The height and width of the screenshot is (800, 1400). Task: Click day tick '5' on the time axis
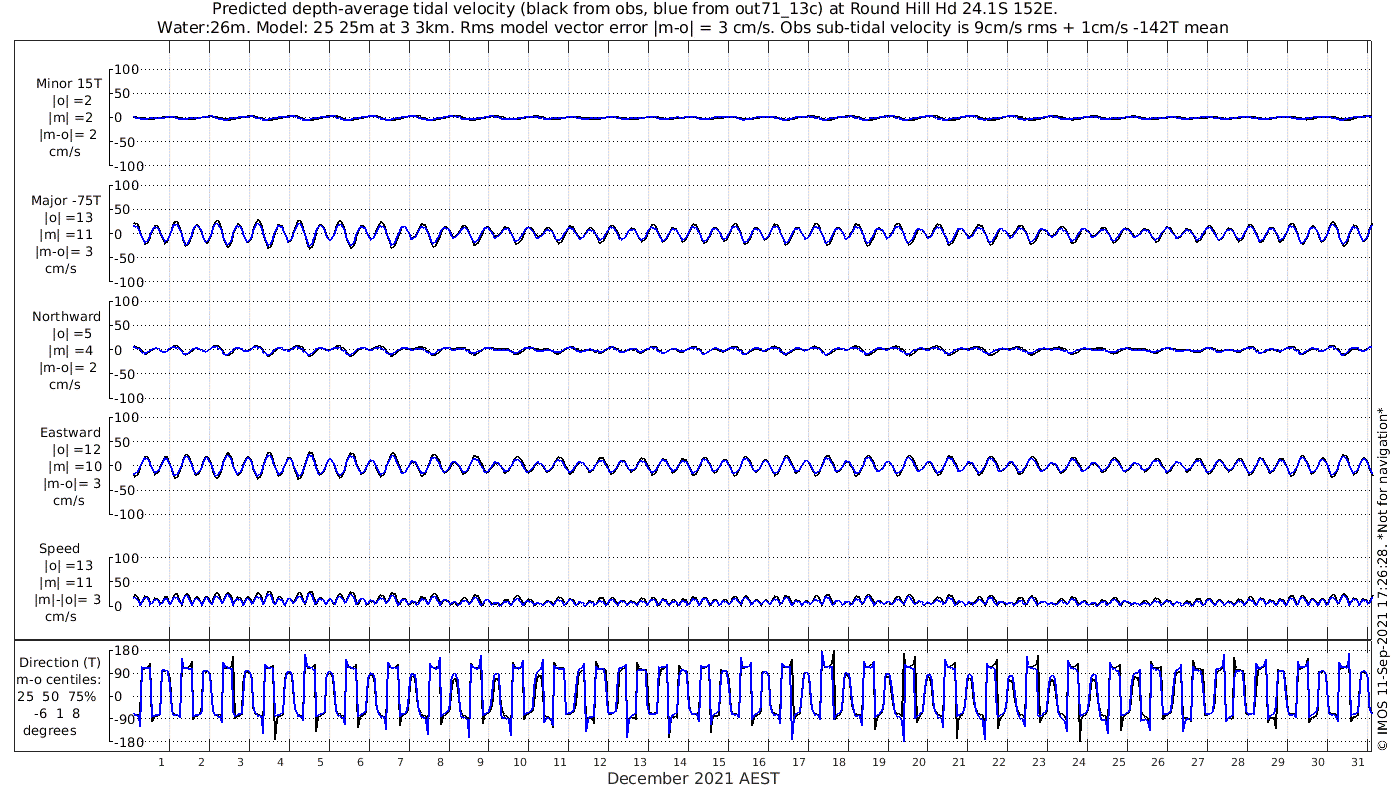[x=321, y=762]
